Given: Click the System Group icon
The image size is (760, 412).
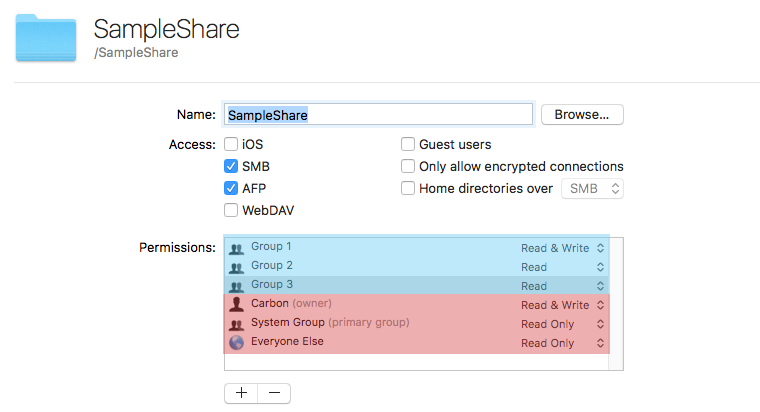Looking at the screenshot, I should [x=237, y=324].
